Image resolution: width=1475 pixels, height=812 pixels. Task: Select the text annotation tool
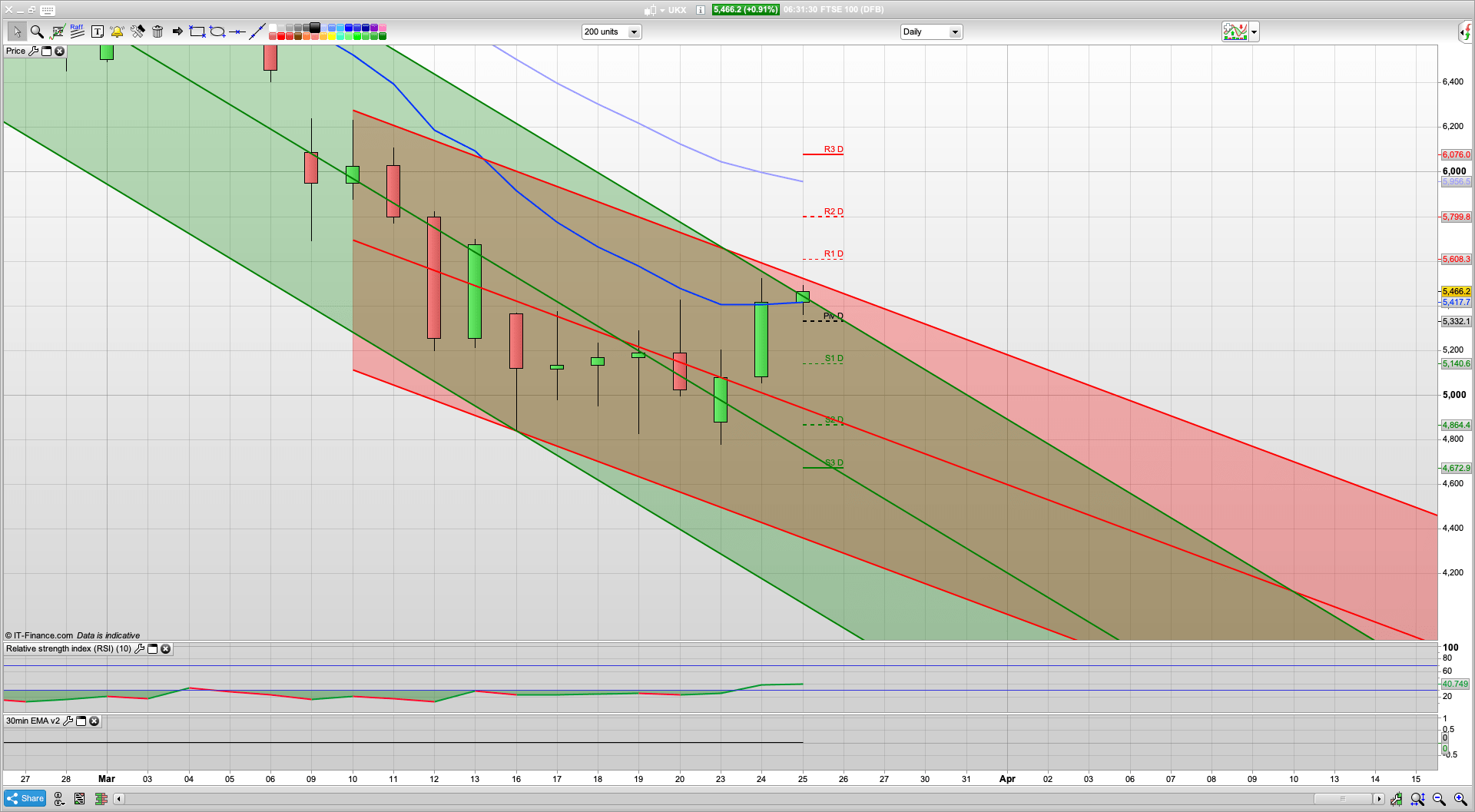pyautogui.click(x=97, y=31)
